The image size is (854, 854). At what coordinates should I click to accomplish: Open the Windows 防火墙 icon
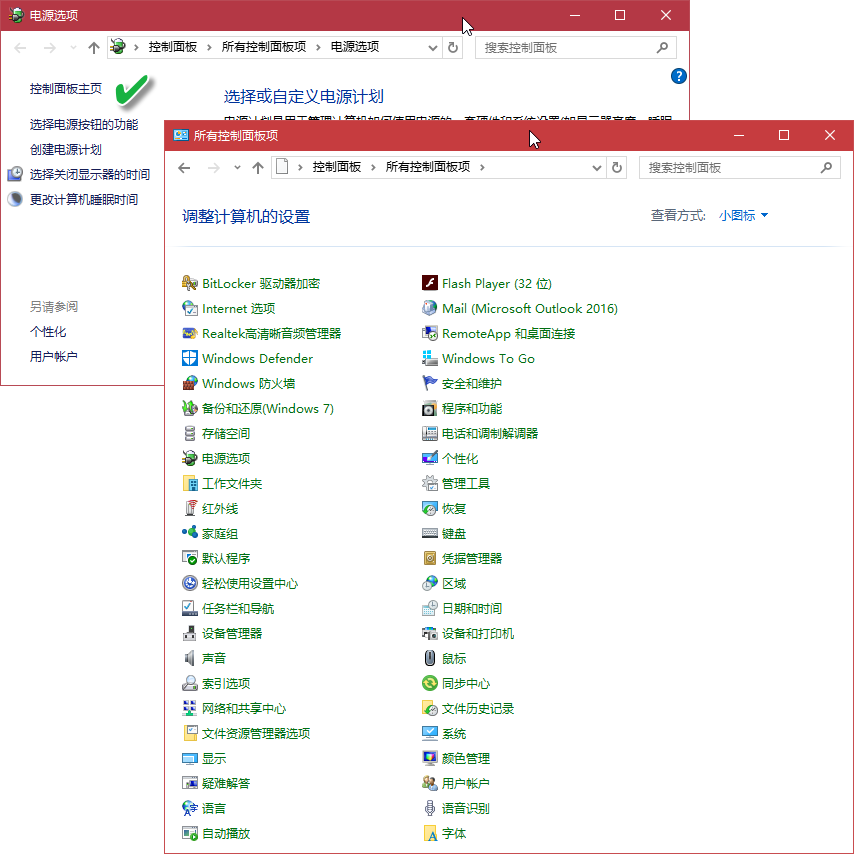pos(190,383)
